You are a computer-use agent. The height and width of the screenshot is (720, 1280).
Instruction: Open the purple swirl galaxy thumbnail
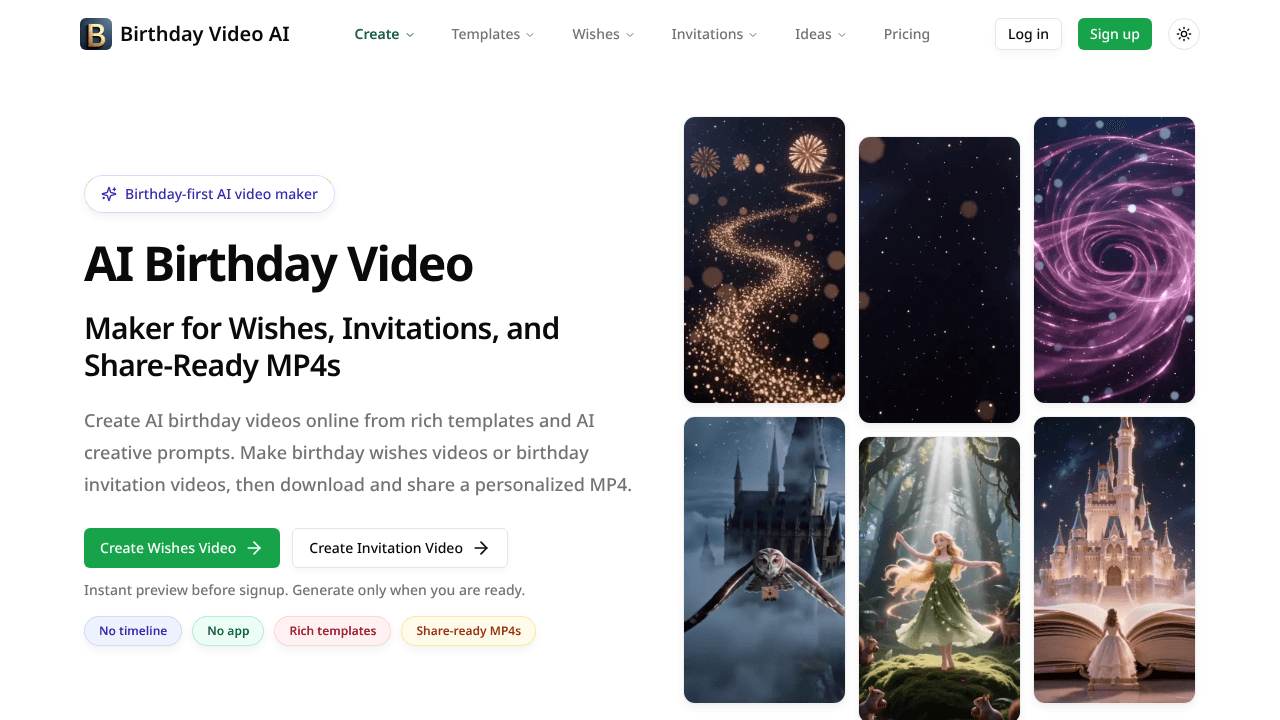click(x=1114, y=260)
